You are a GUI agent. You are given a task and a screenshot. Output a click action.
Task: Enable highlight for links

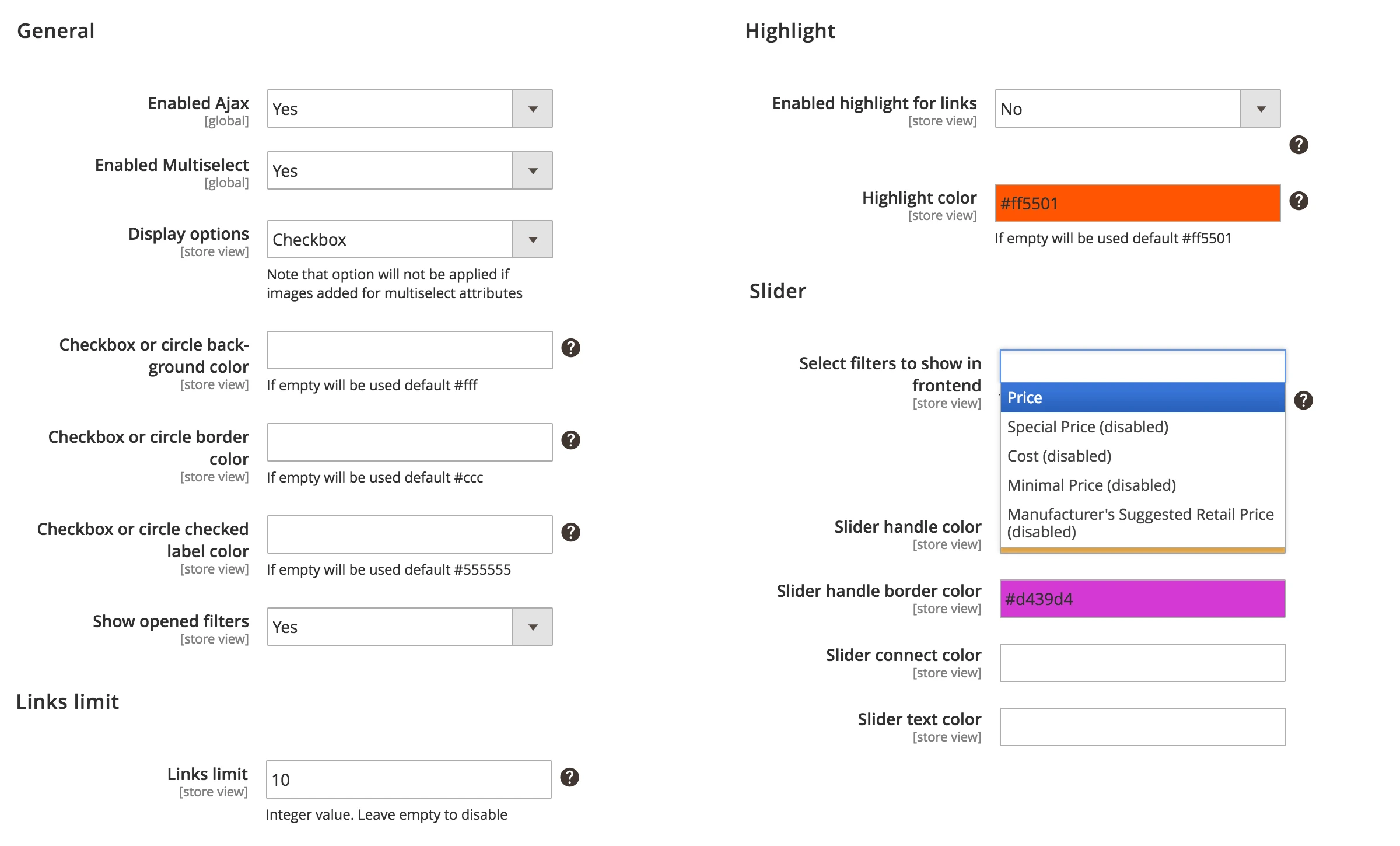[x=1136, y=109]
